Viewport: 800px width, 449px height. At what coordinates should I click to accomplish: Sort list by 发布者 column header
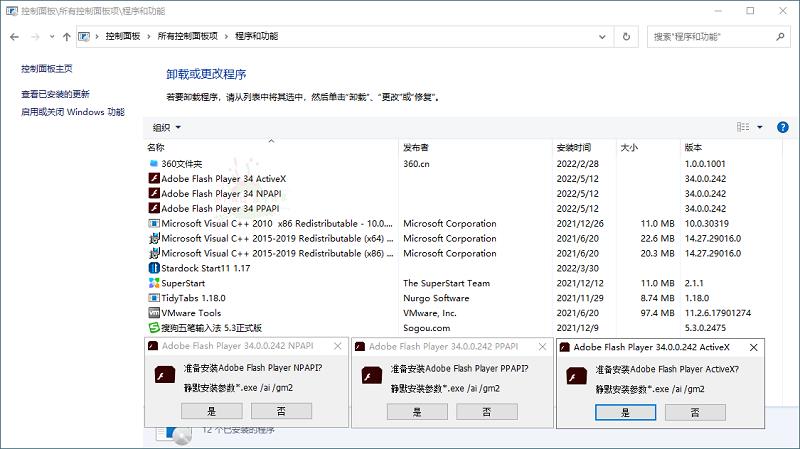pyautogui.click(x=416, y=147)
